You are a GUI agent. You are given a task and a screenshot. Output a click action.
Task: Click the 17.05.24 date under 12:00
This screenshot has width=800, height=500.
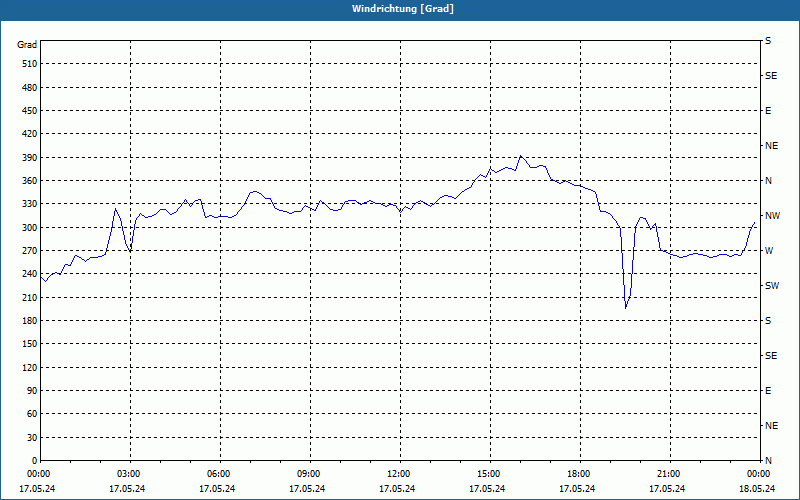click(x=397, y=489)
